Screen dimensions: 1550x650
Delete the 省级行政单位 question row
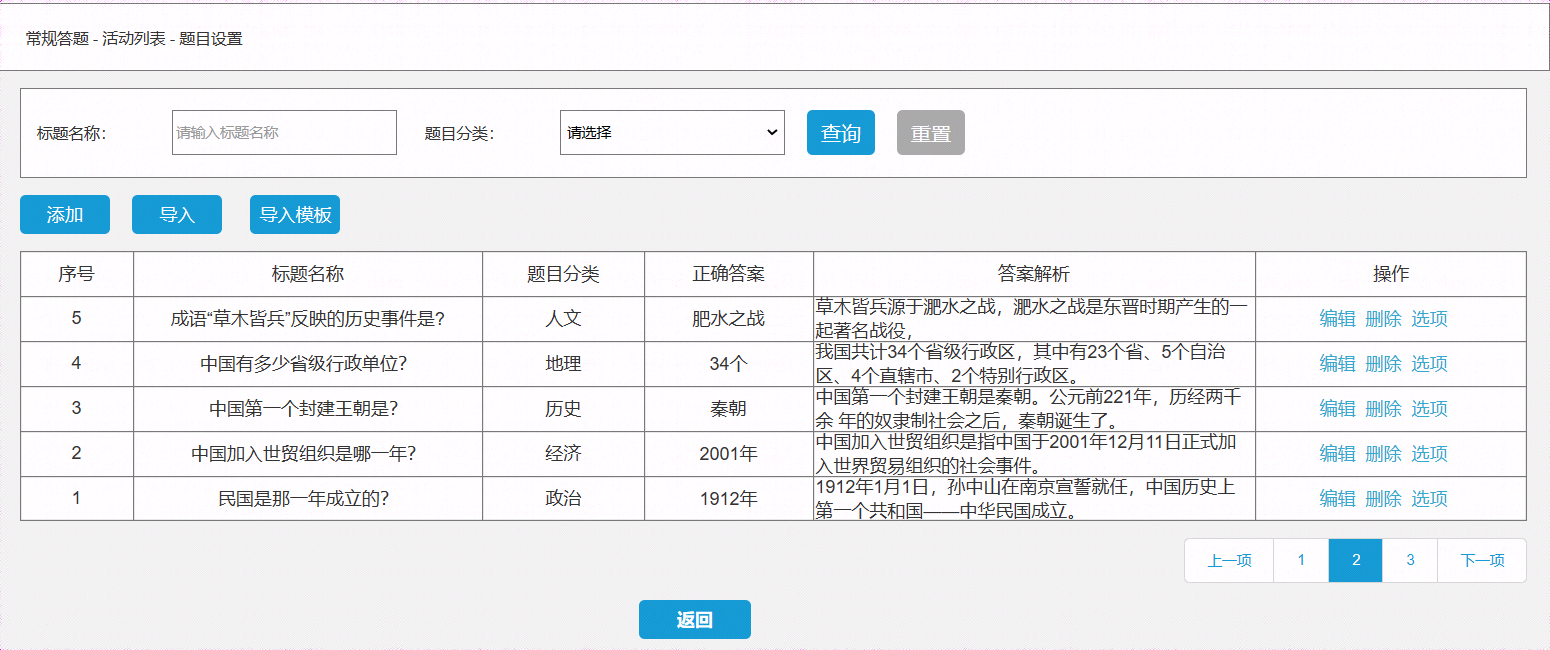tap(1383, 364)
